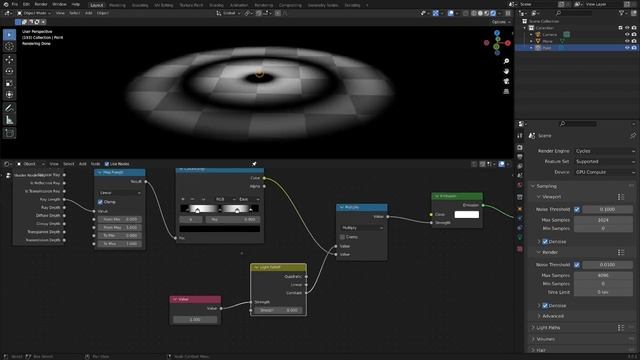Toggle Render Noise Threshold checkbox
This screenshot has width=640, height=360.
[x=577, y=265]
